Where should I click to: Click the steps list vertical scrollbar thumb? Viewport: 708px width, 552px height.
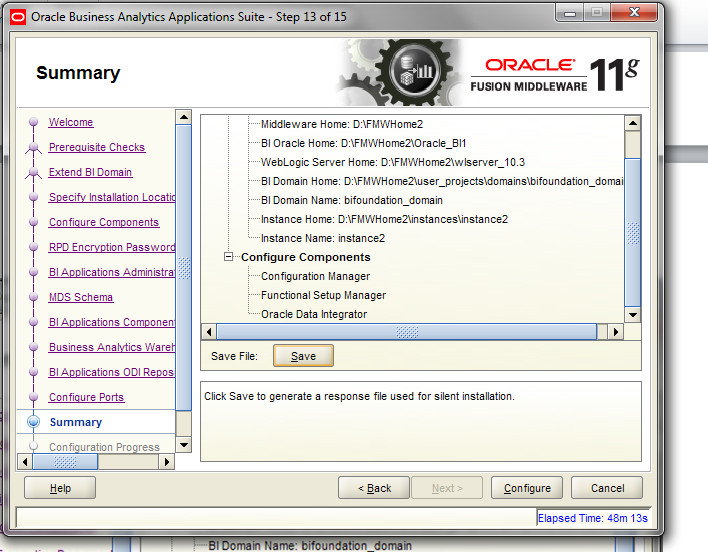(184, 268)
